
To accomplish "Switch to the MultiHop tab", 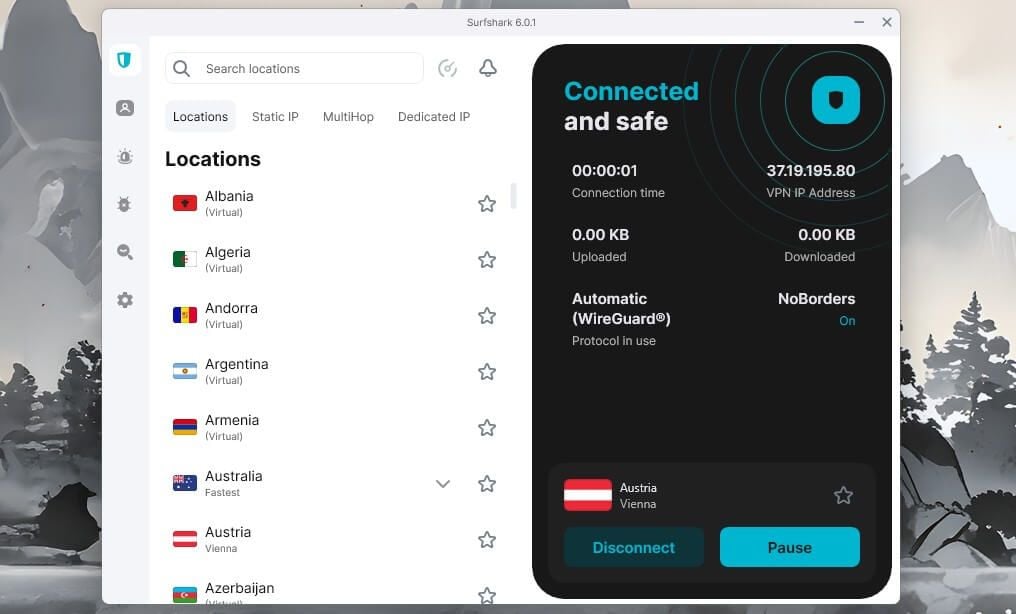I will (348, 117).
